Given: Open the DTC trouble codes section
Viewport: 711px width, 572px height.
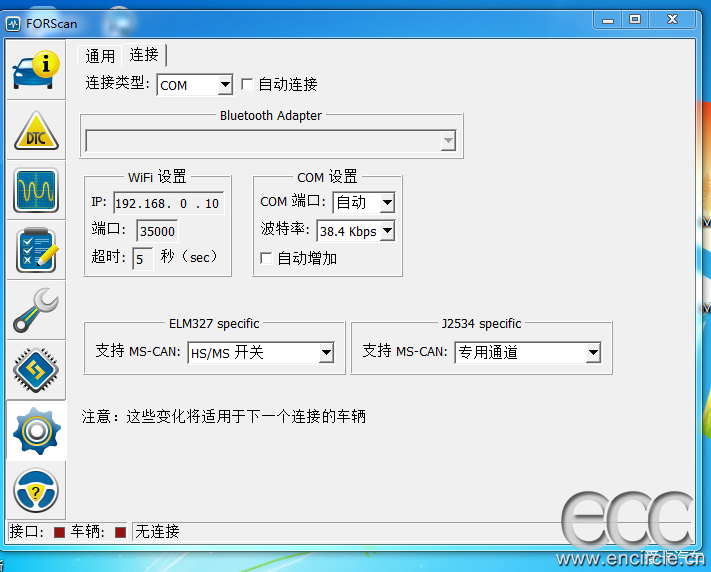Looking at the screenshot, I should [35, 132].
